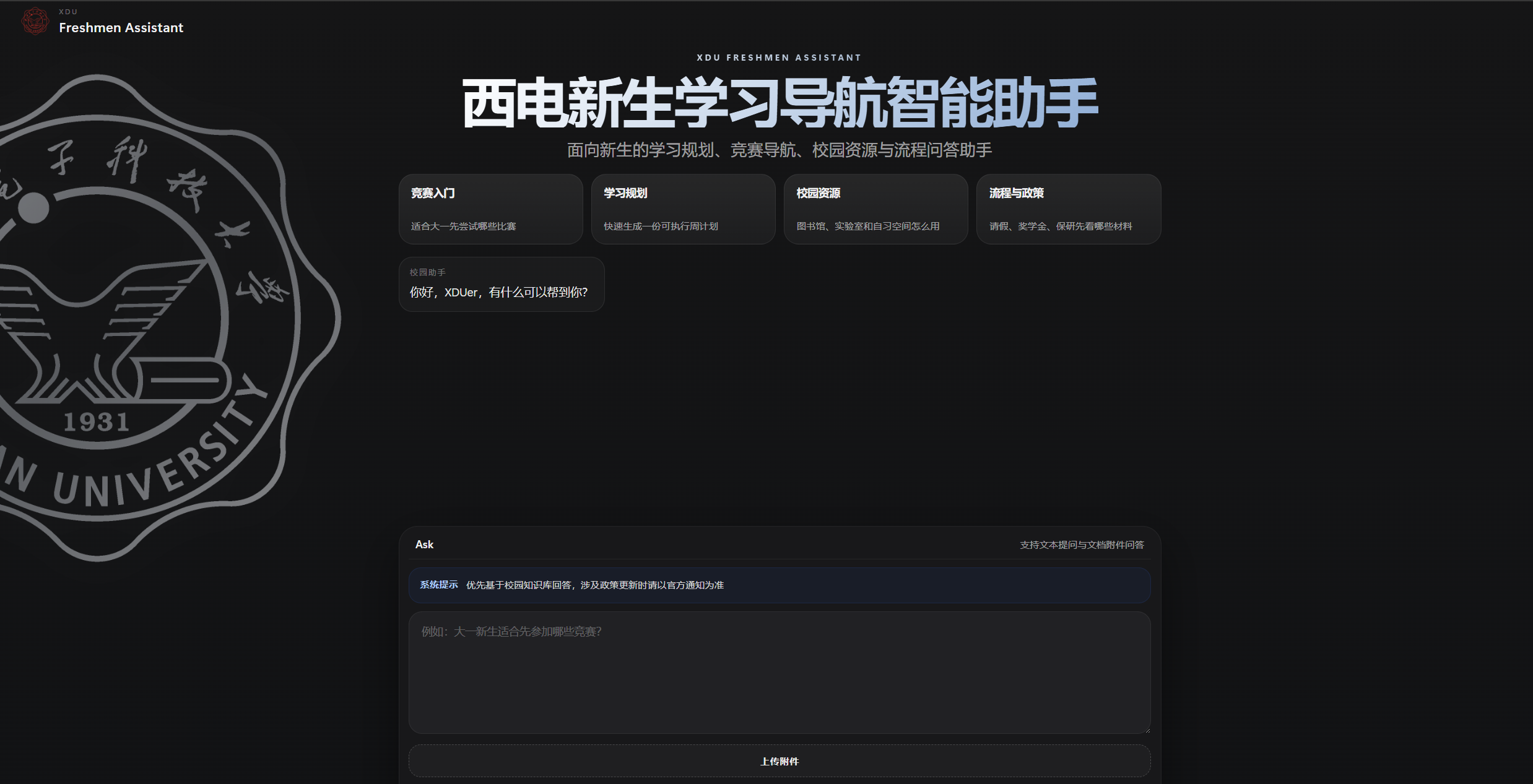
Task: Click the 上传附件 upload button
Action: tap(780, 761)
